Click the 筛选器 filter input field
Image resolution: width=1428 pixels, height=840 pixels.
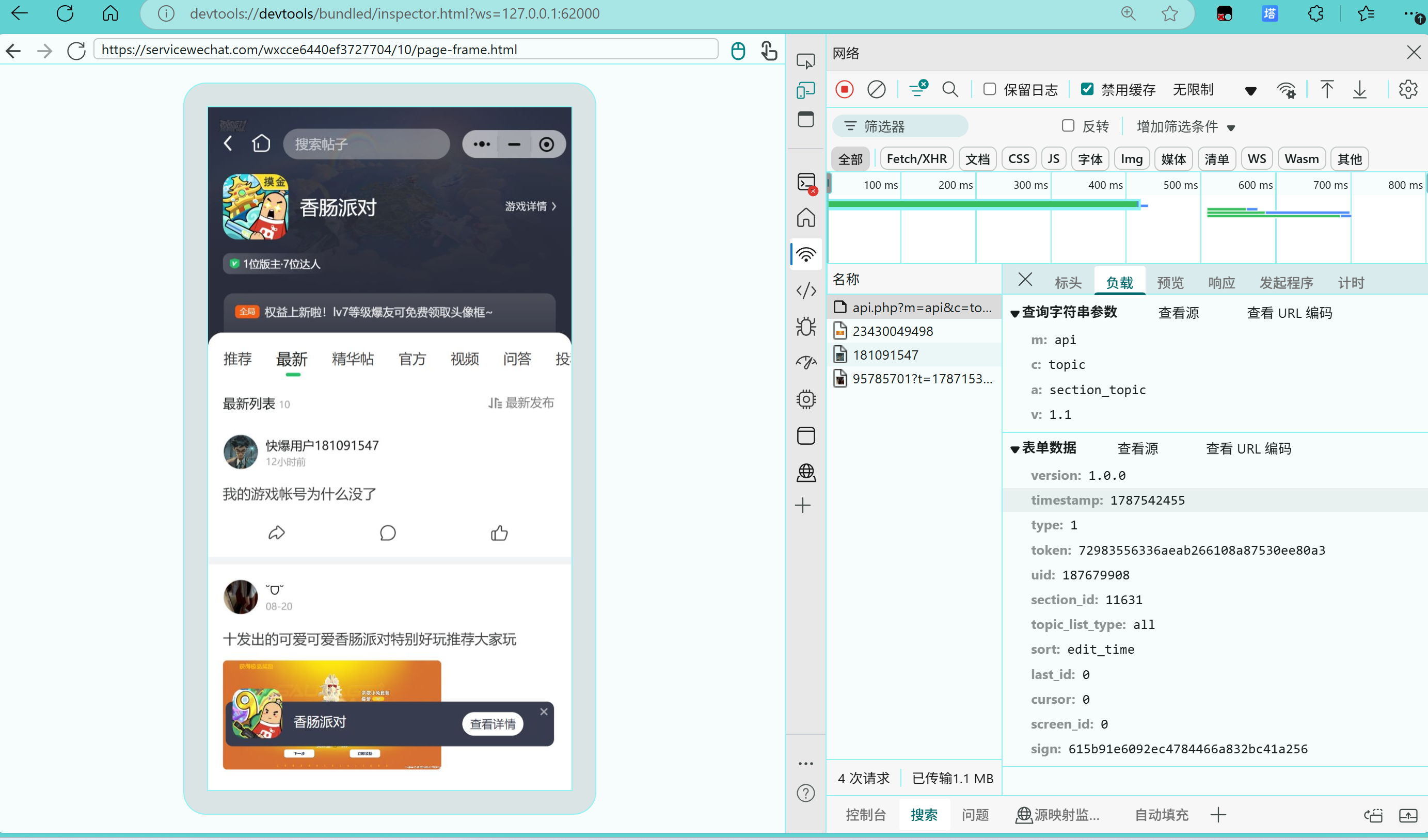click(x=900, y=126)
